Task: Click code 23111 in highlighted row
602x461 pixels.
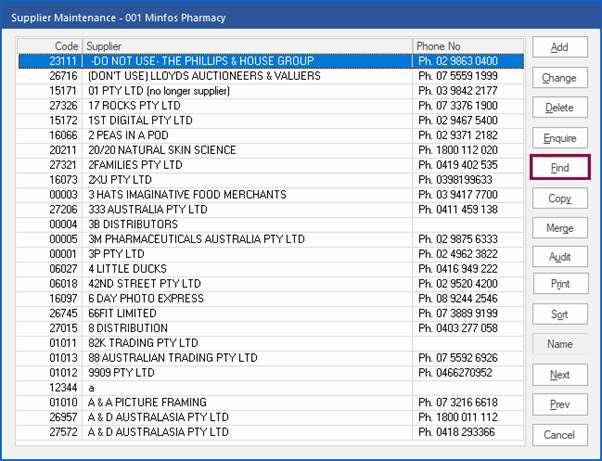Action: [x=63, y=61]
